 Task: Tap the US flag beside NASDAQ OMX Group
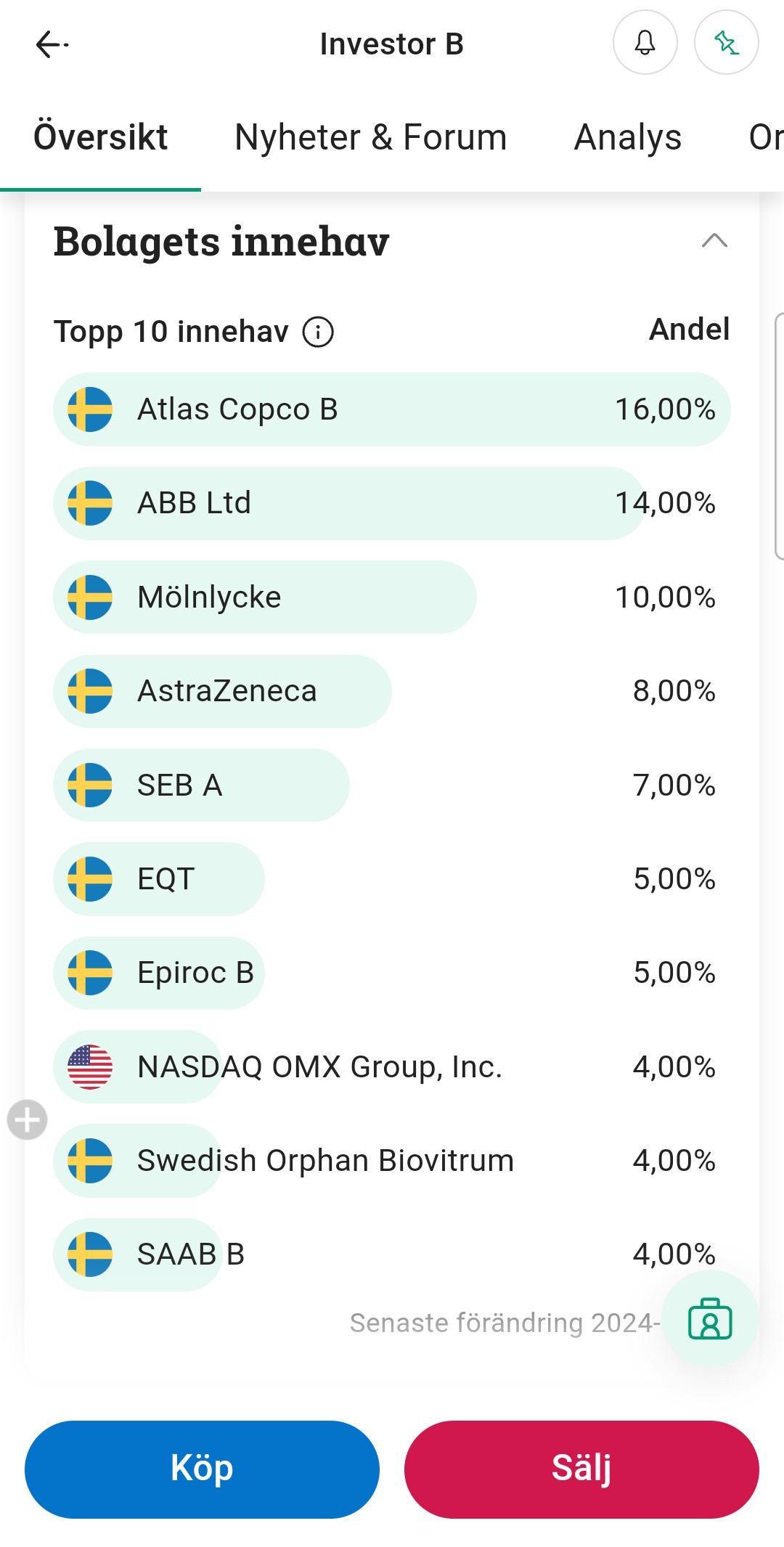tap(90, 1067)
